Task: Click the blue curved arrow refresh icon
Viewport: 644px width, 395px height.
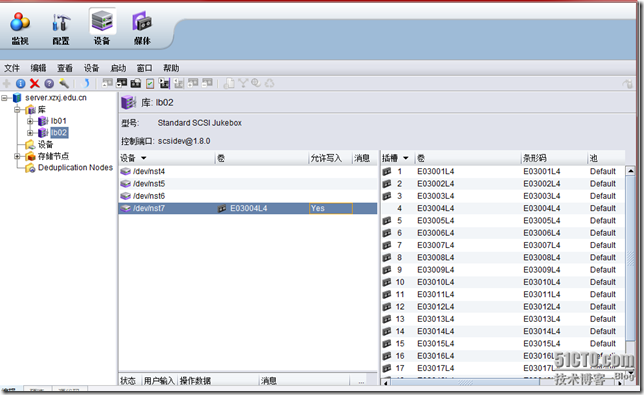Action: click(x=86, y=84)
